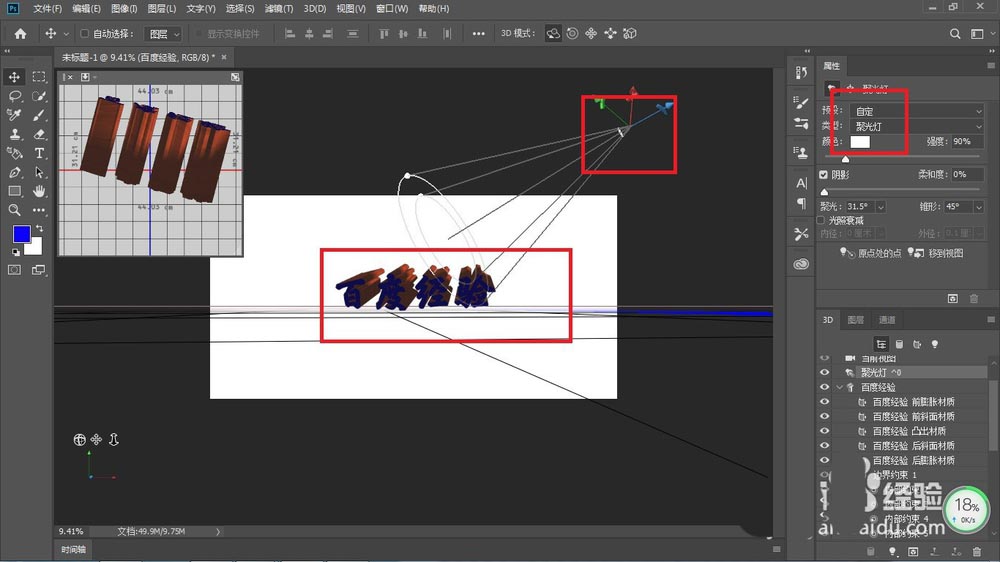Click the three-dots more options button
This screenshot has width=1000, height=562.
click(x=478, y=34)
